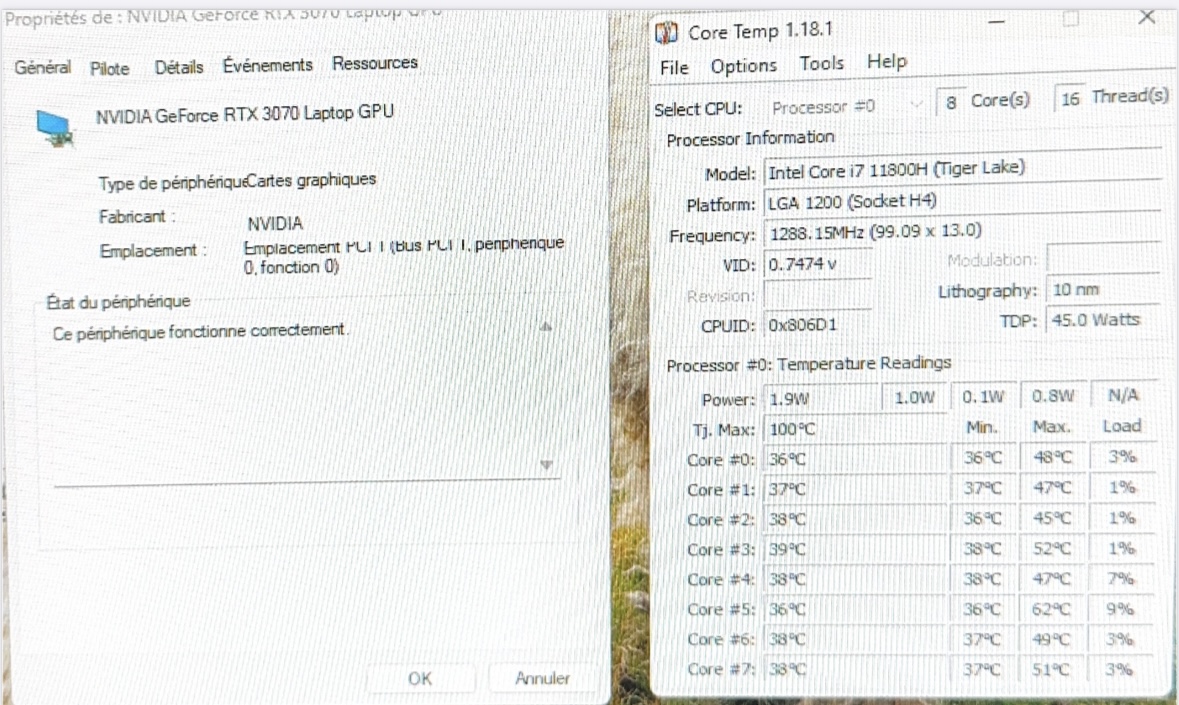Click the Frequency field showing 1288.15MHz

point(962,231)
